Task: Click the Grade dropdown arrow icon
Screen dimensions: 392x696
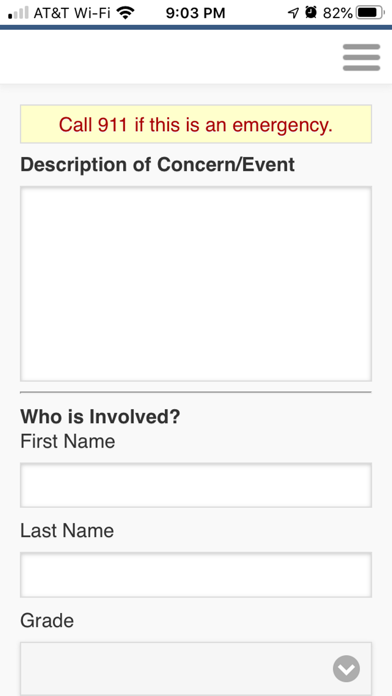Action: 346,668
